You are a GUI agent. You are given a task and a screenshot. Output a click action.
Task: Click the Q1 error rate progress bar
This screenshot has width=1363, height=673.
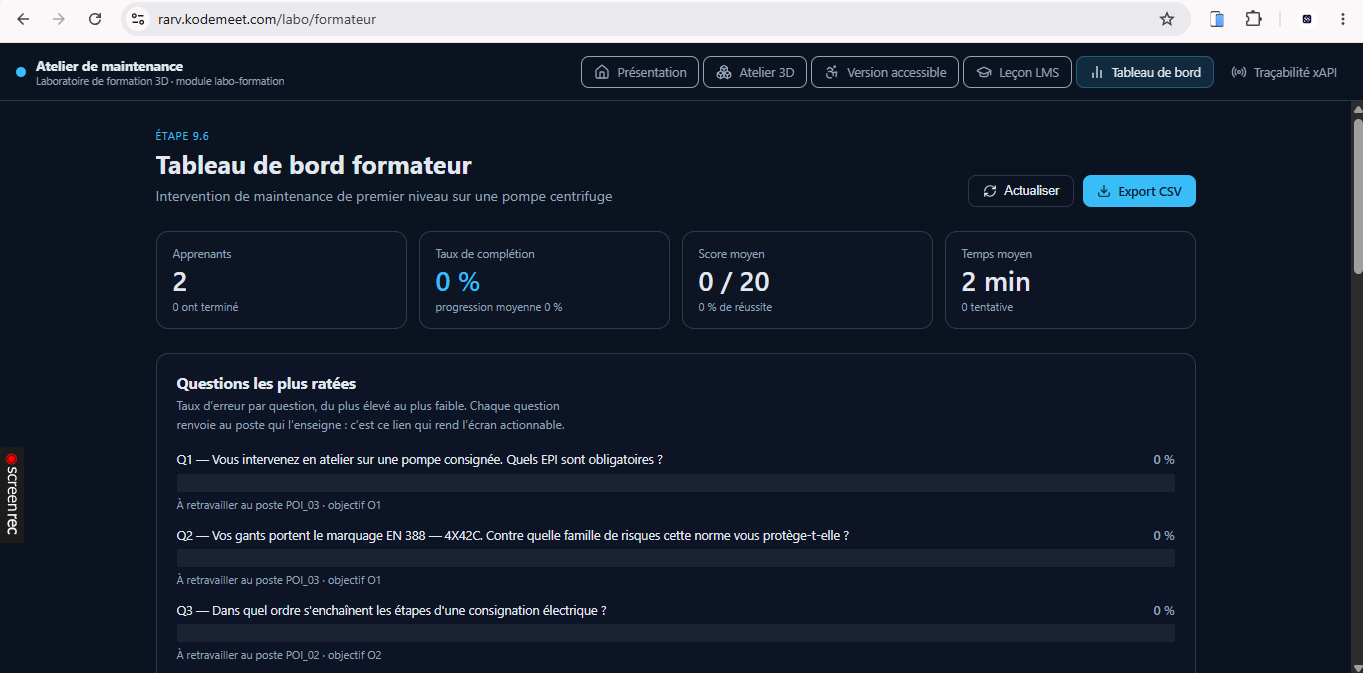point(675,483)
